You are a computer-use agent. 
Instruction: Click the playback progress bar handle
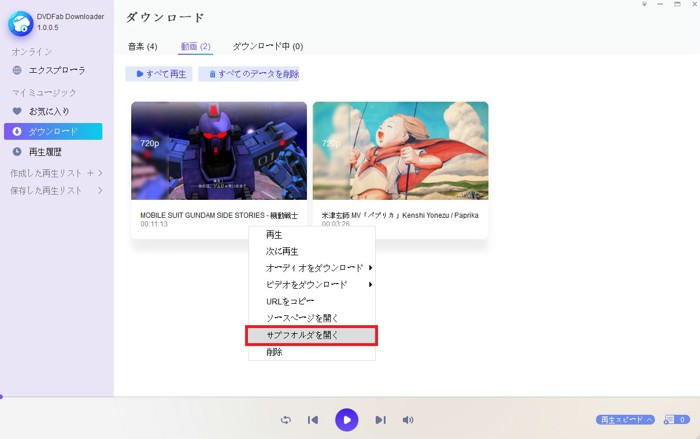pyautogui.click(x=1, y=396)
